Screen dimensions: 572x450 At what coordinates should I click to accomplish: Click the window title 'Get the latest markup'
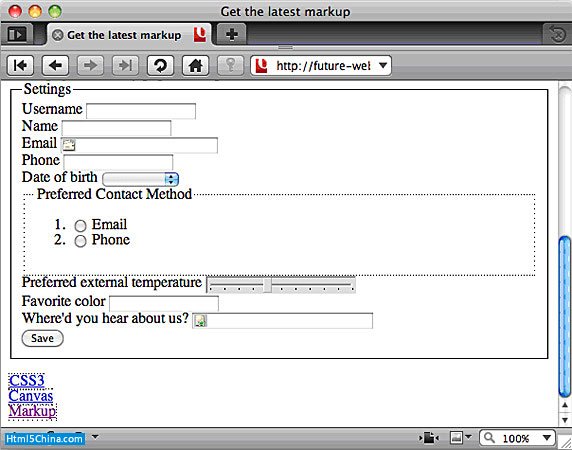click(x=285, y=11)
